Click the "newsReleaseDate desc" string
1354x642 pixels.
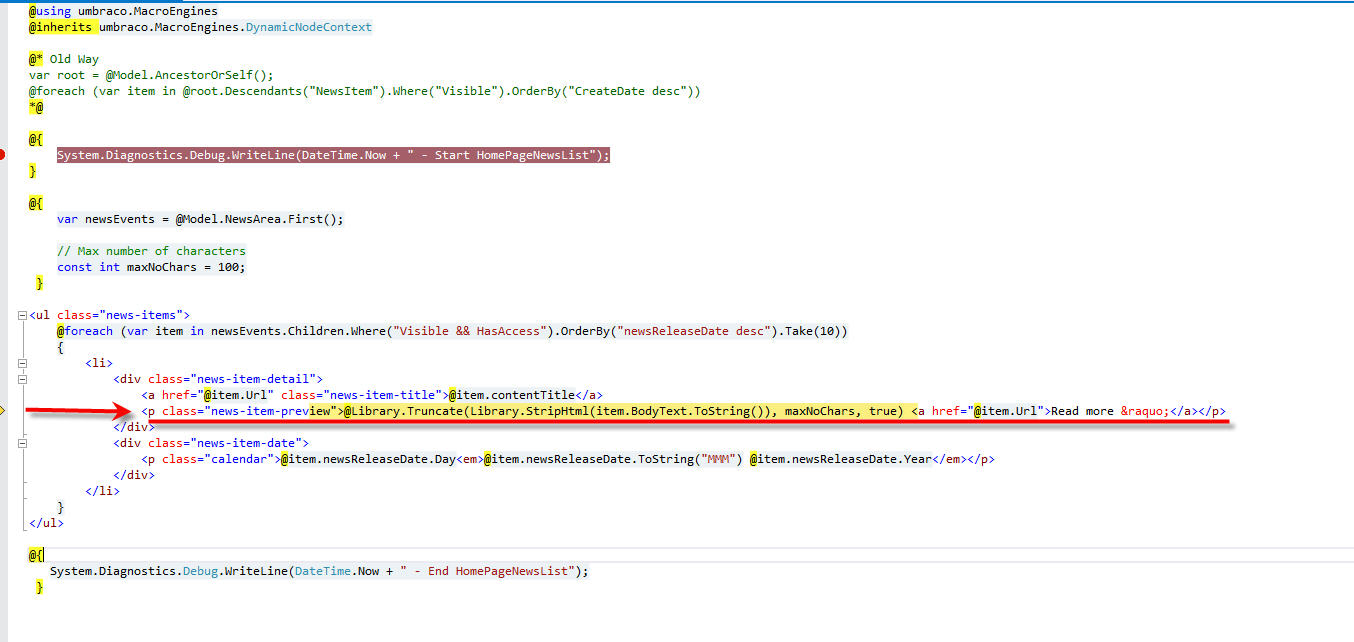tap(693, 331)
